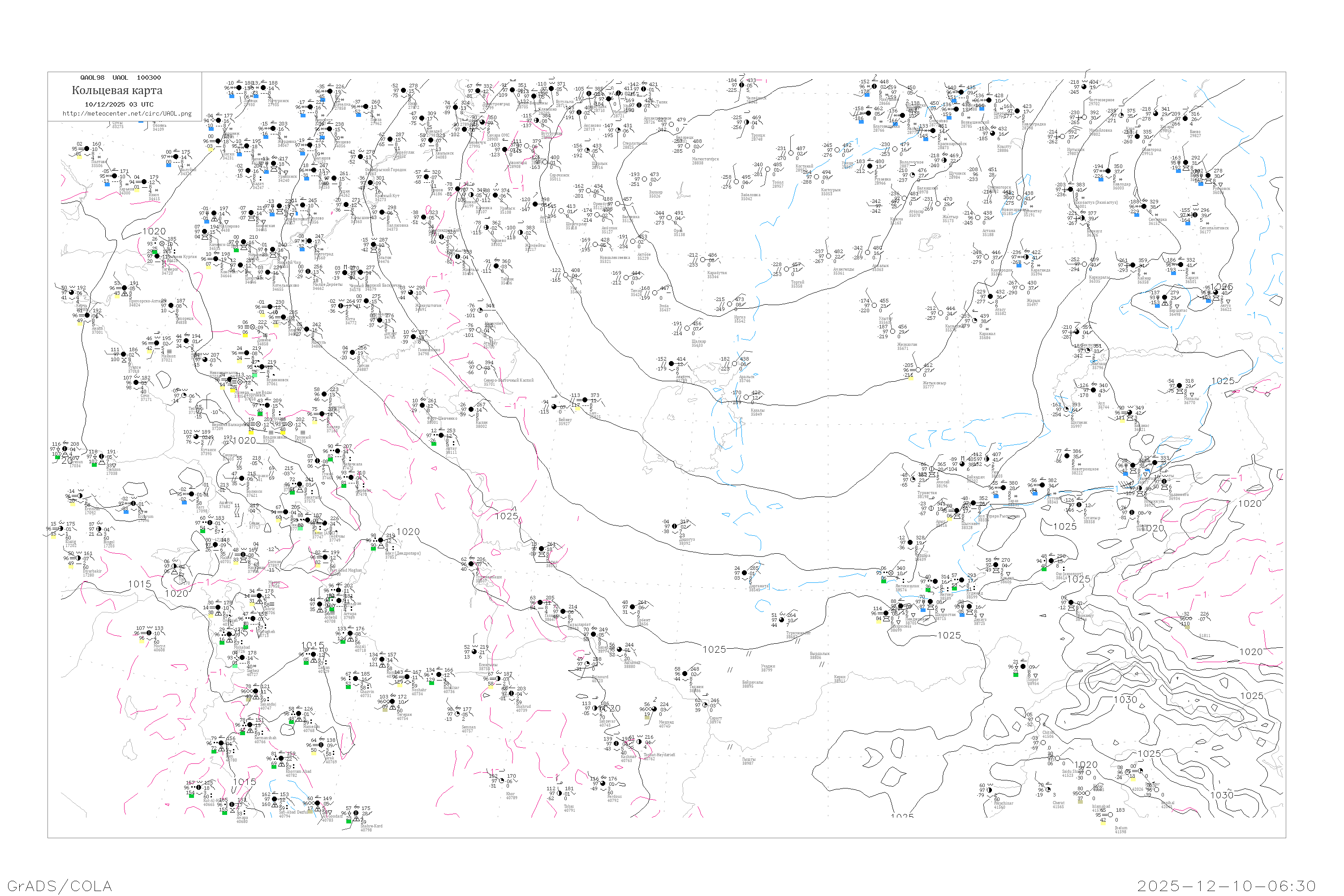
Task: Click the Кольцевая карта map title
Action: (117, 90)
